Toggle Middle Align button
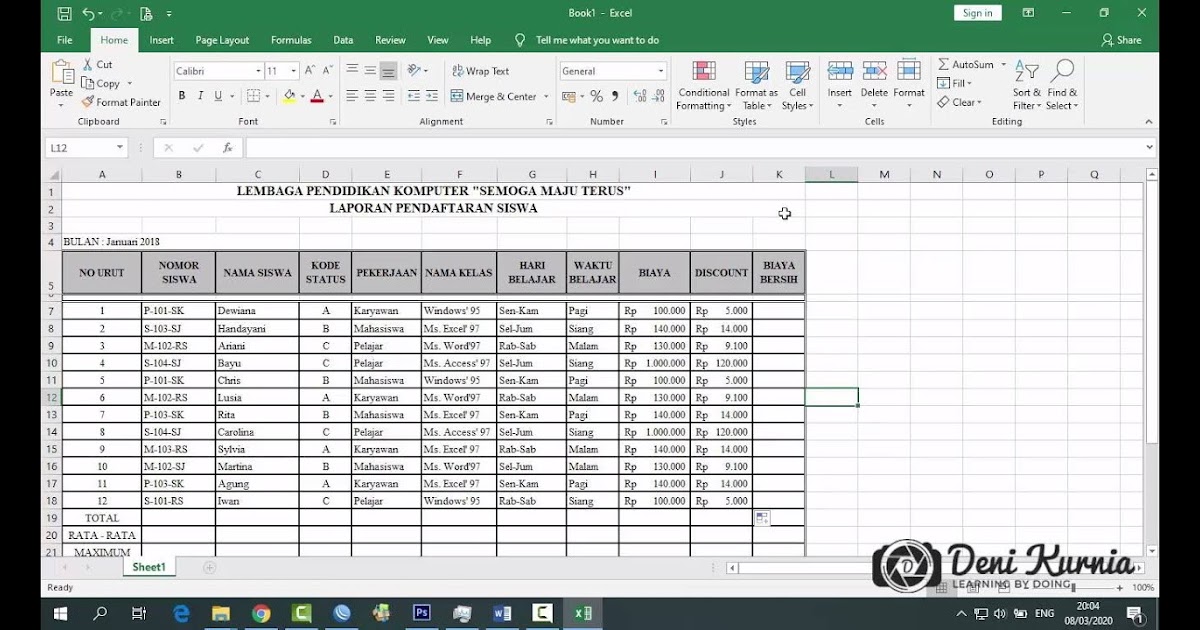 coord(370,71)
